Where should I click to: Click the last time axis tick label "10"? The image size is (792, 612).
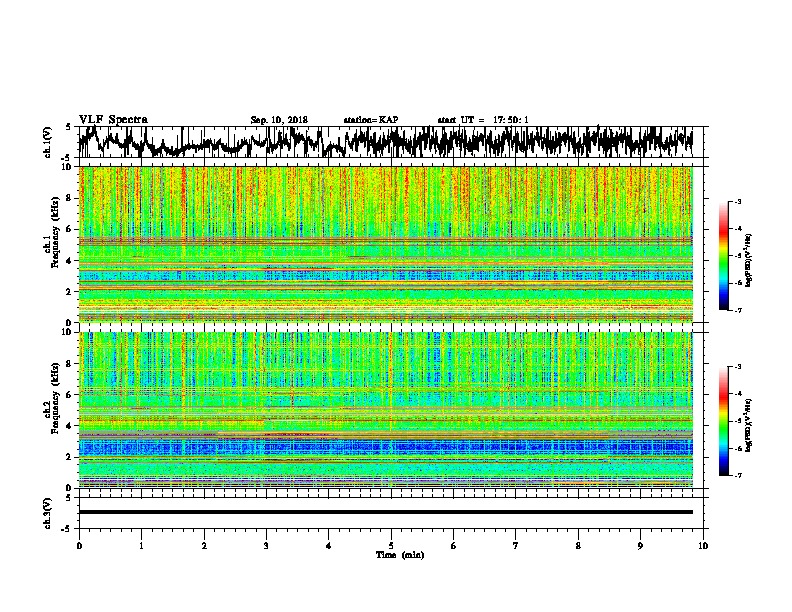pyautogui.click(x=703, y=546)
